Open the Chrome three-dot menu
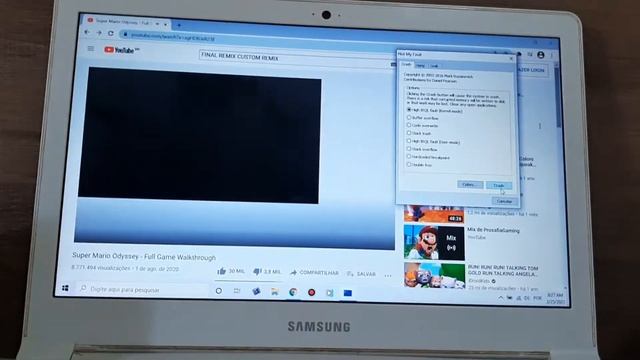This screenshot has width=640, height=360. point(552,55)
